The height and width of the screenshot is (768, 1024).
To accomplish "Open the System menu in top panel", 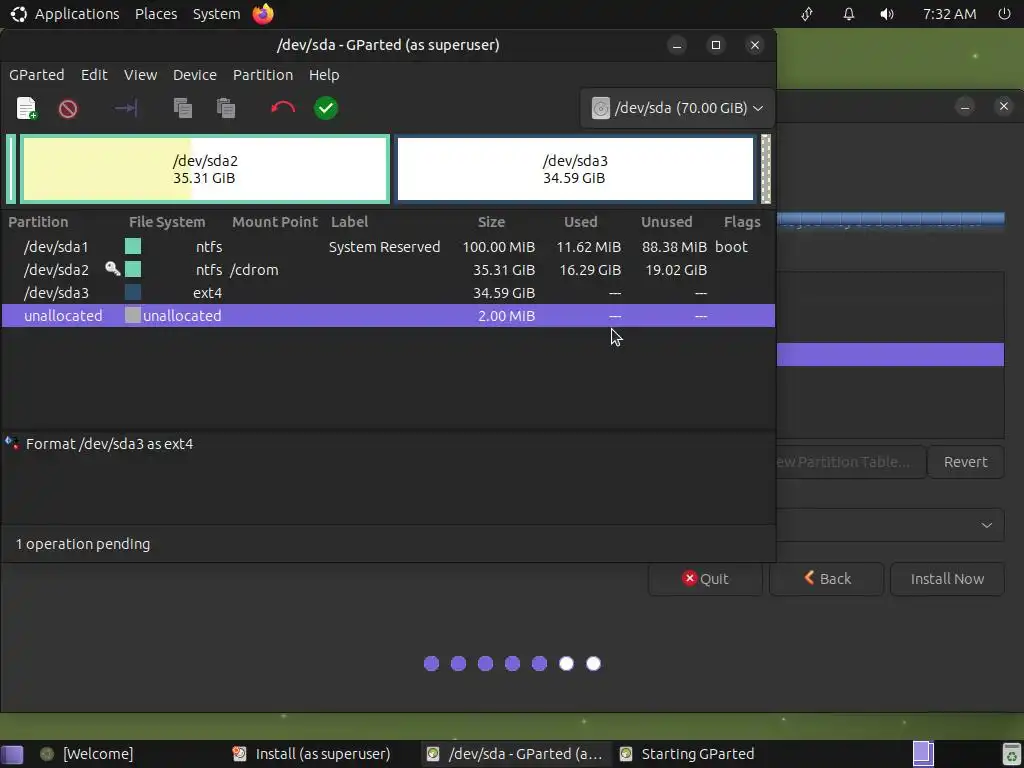I will (x=216, y=14).
